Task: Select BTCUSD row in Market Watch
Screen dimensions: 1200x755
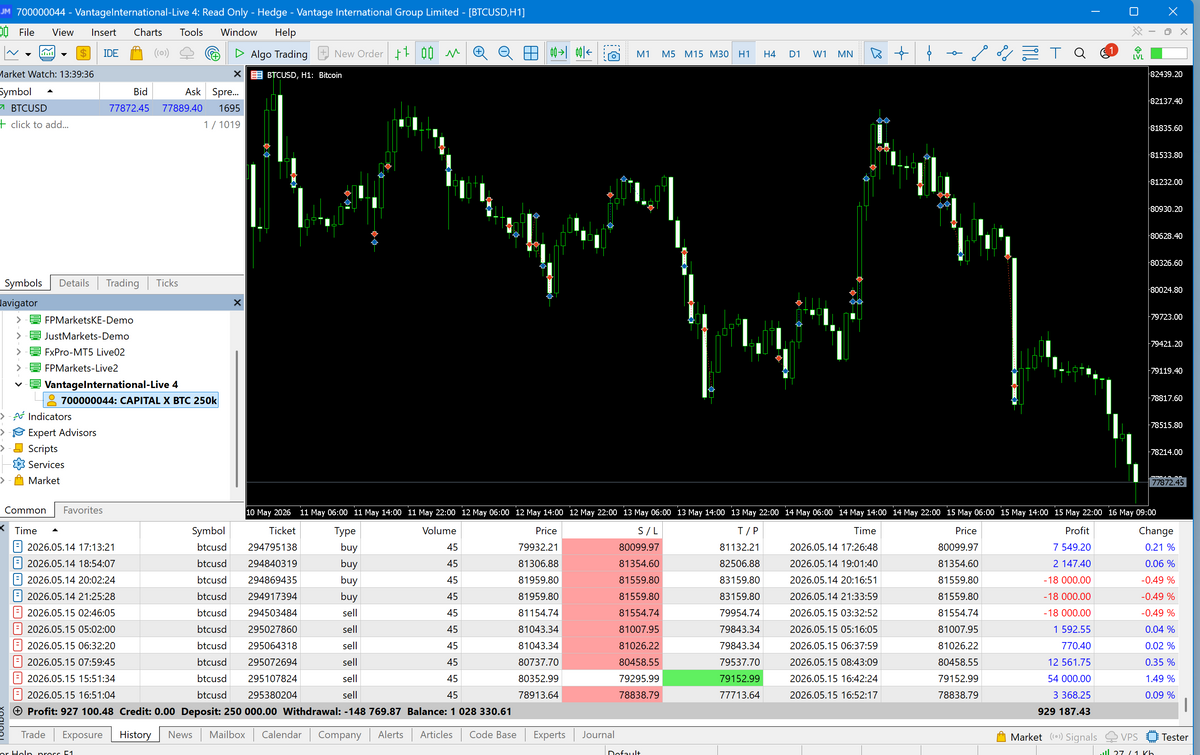Action: (x=121, y=108)
